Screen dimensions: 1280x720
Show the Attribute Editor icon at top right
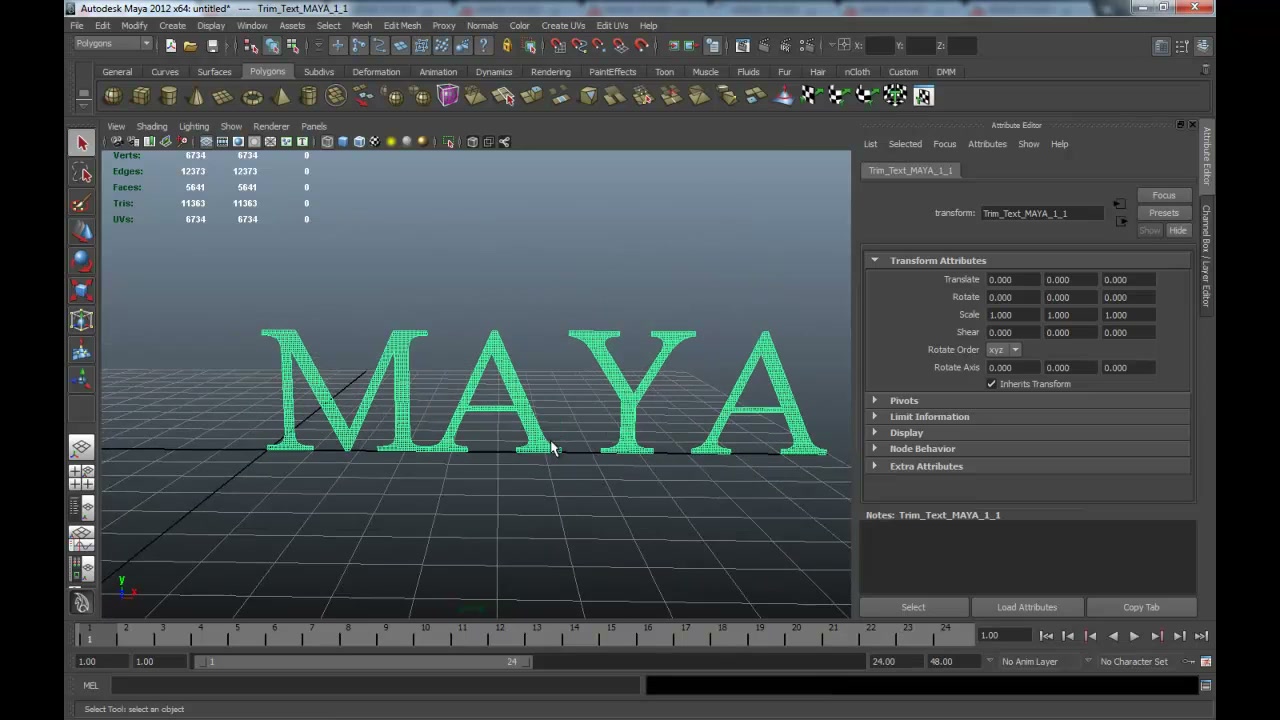[x=1161, y=46]
